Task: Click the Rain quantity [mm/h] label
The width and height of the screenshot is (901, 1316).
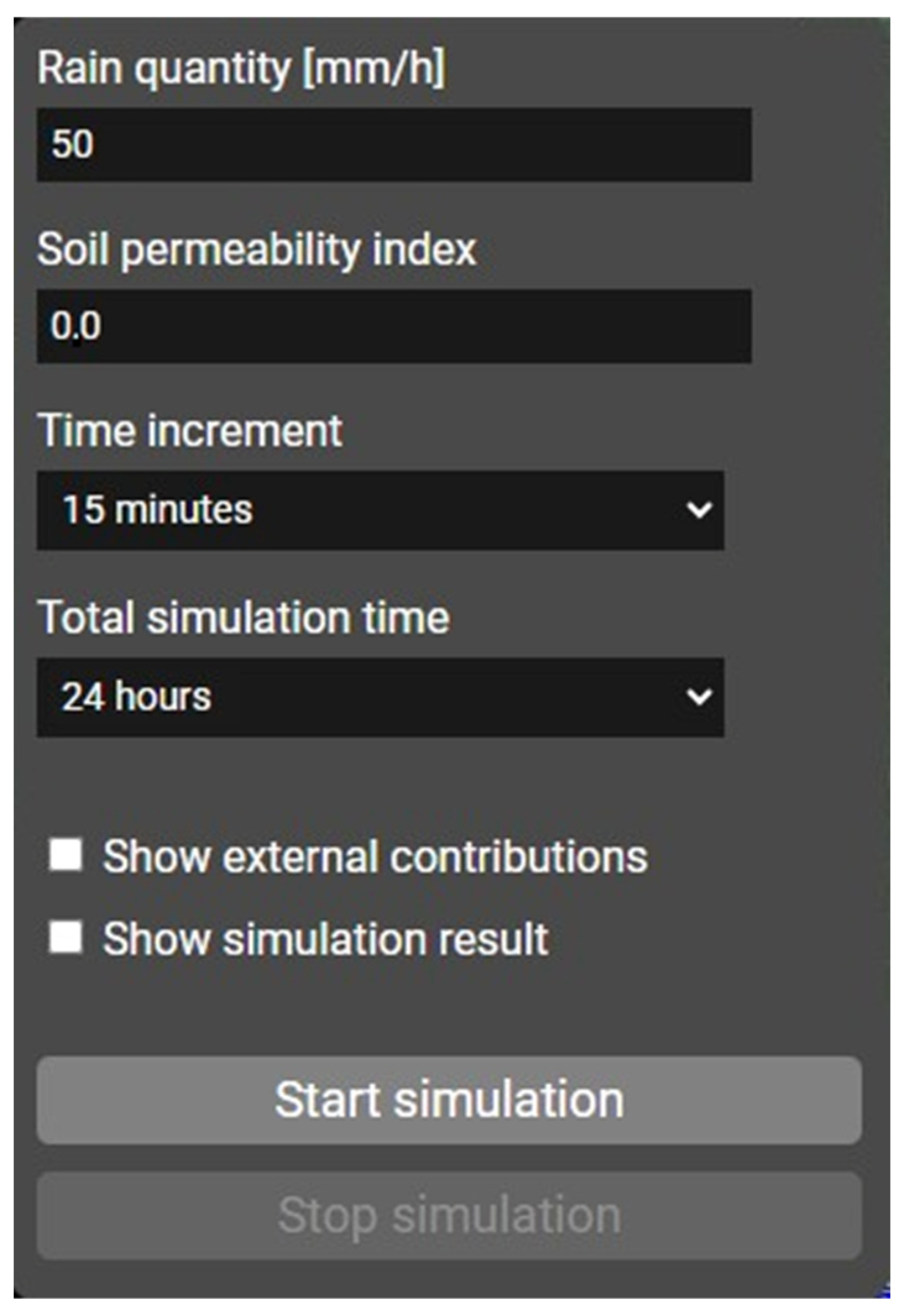Action: tap(241, 68)
